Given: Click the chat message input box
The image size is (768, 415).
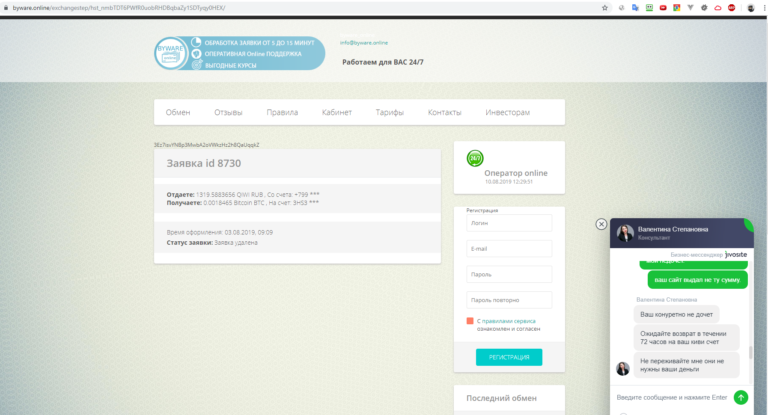Looking at the screenshot, I should tap(672, 397).
